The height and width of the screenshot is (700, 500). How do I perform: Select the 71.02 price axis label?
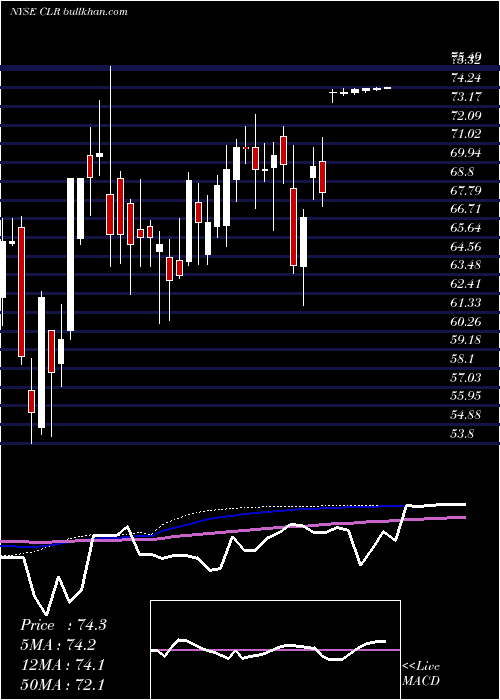467,134
